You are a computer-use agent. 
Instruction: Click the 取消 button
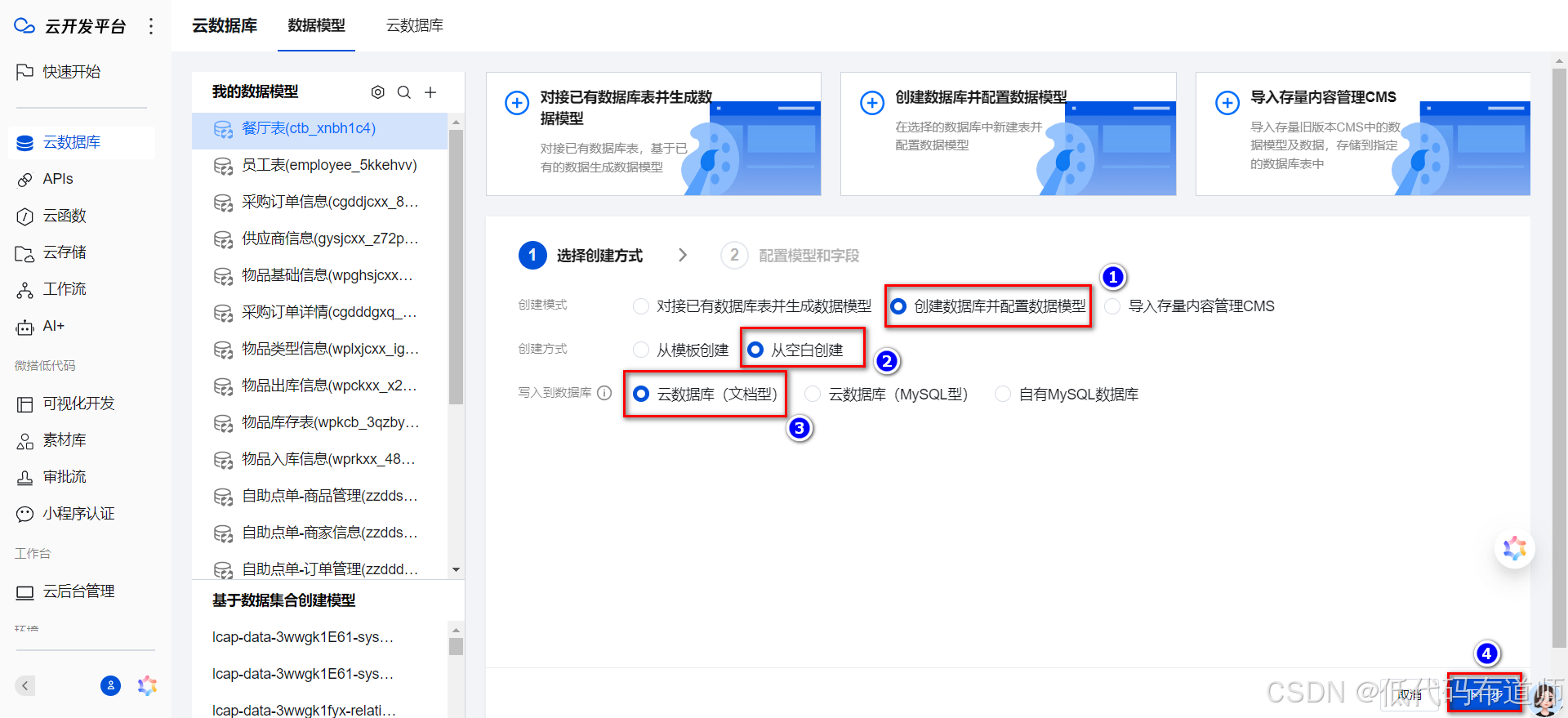pos(1410,695)
